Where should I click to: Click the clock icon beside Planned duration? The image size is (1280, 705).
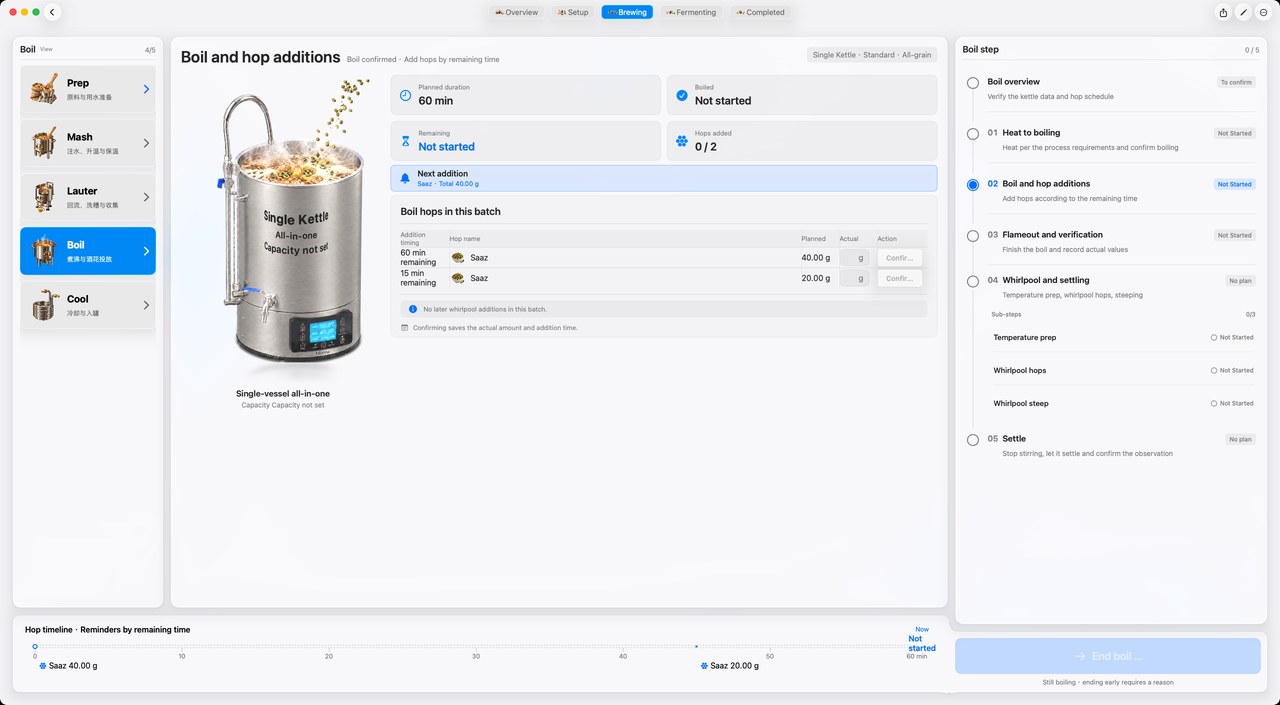pos(405,95)
